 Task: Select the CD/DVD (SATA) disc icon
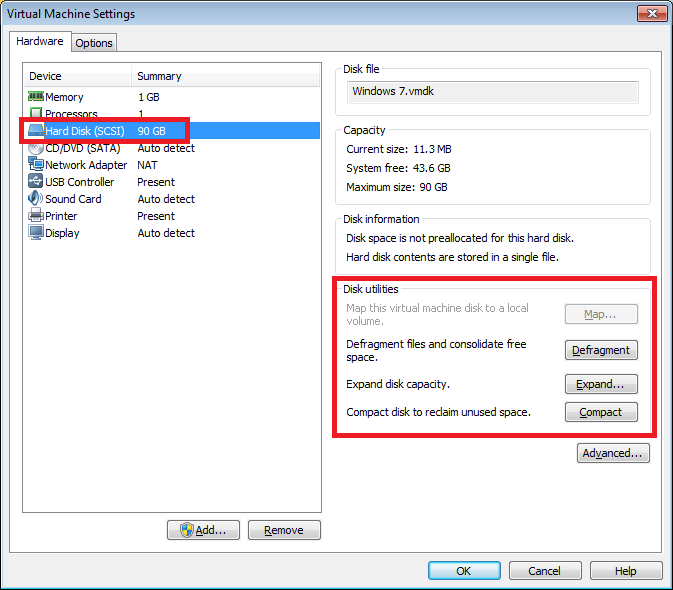point(36,148)
